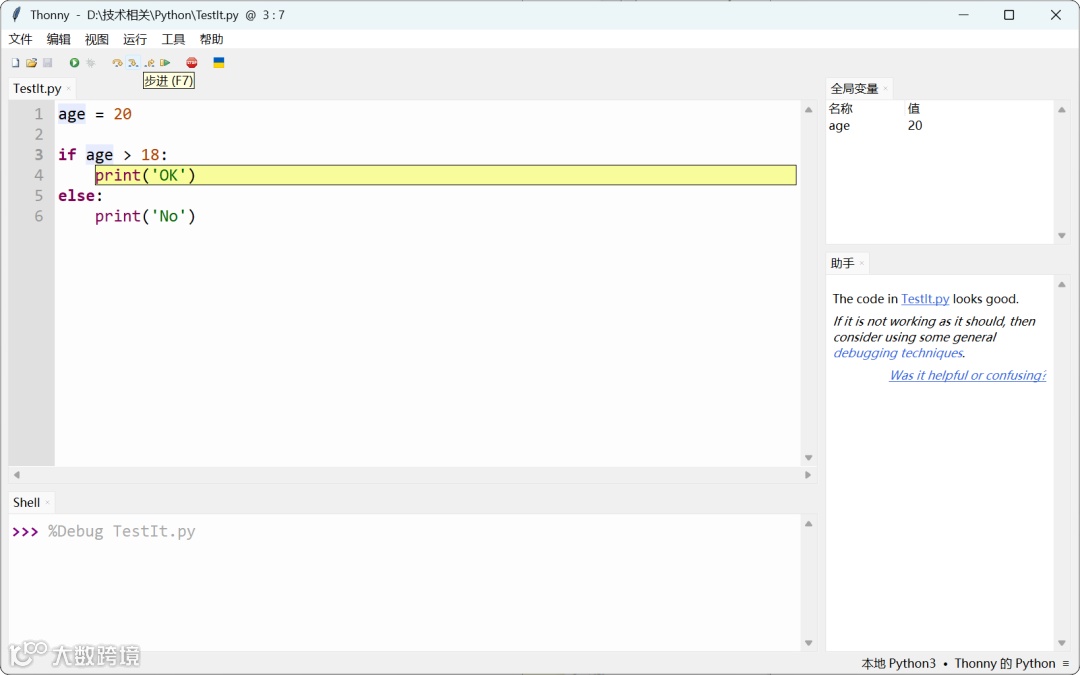Click highlighted print('OK') line
Viewport: 1080px width, 675px height.
tap(445, 175)
